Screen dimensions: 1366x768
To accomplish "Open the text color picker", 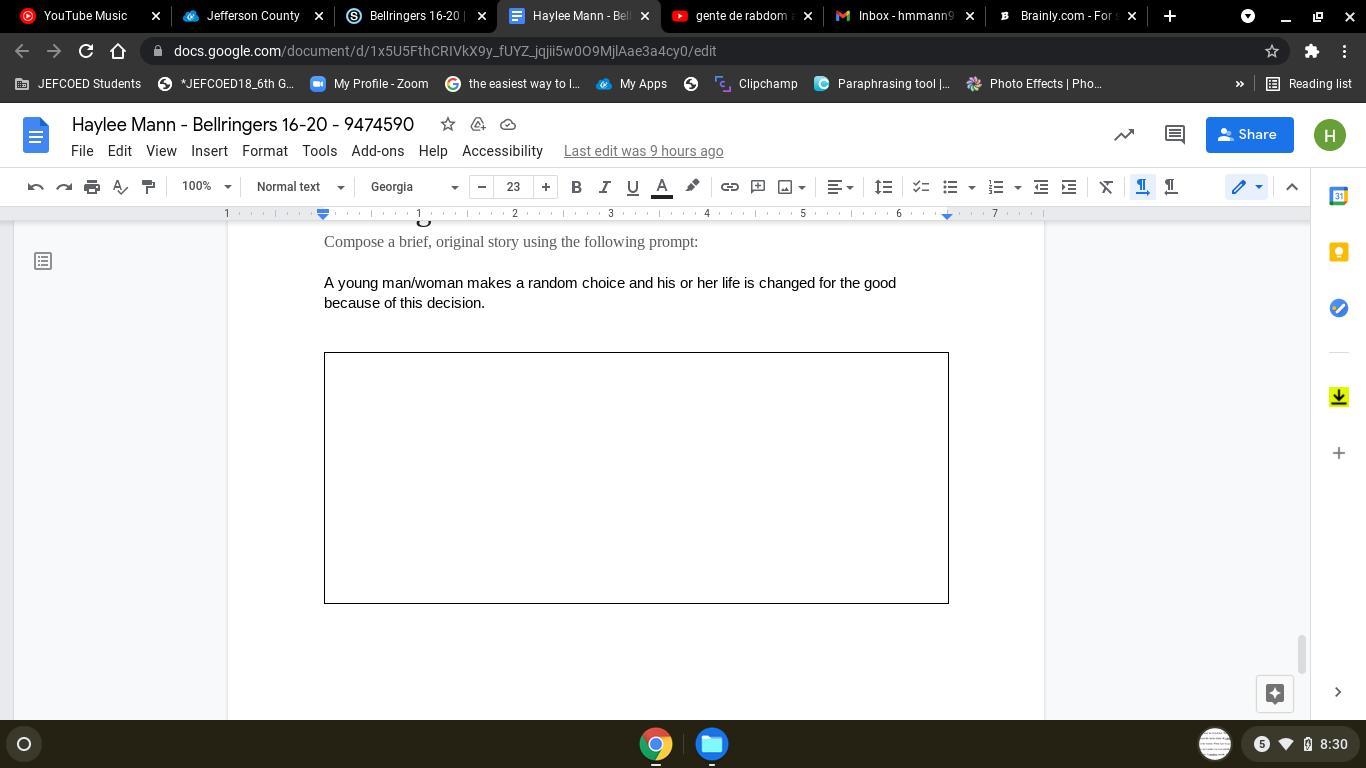I will 661,187.
